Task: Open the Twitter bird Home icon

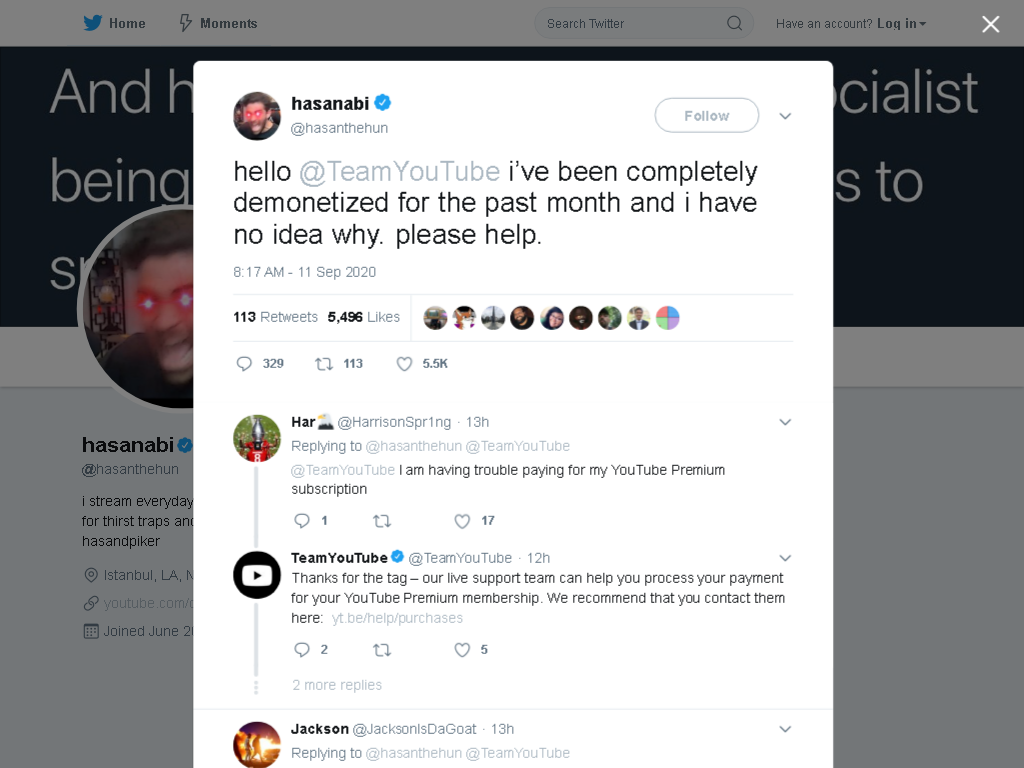Action: [x=93, y=23]
